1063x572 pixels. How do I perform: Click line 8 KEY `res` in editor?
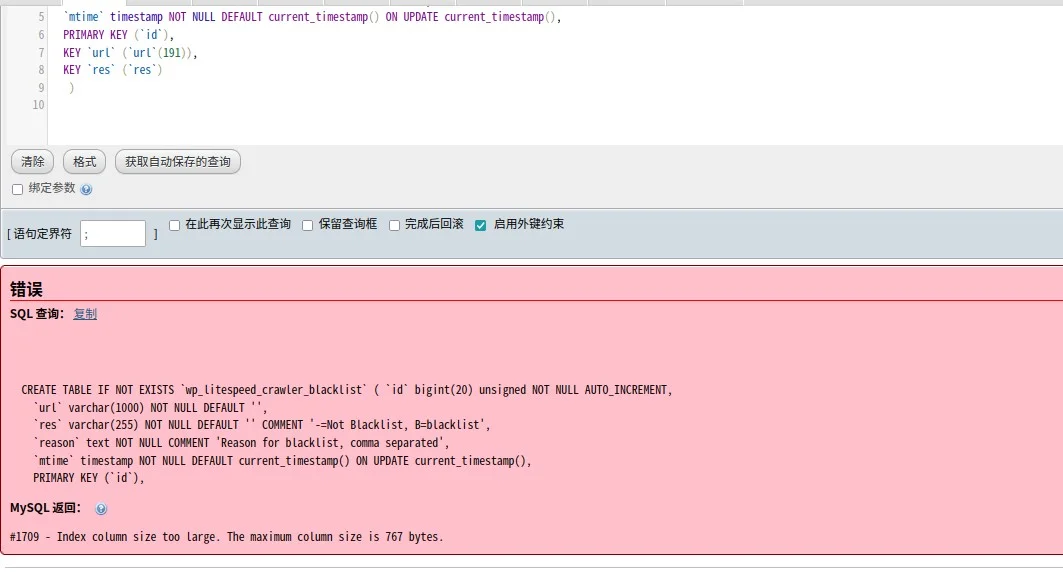[113, 70]
